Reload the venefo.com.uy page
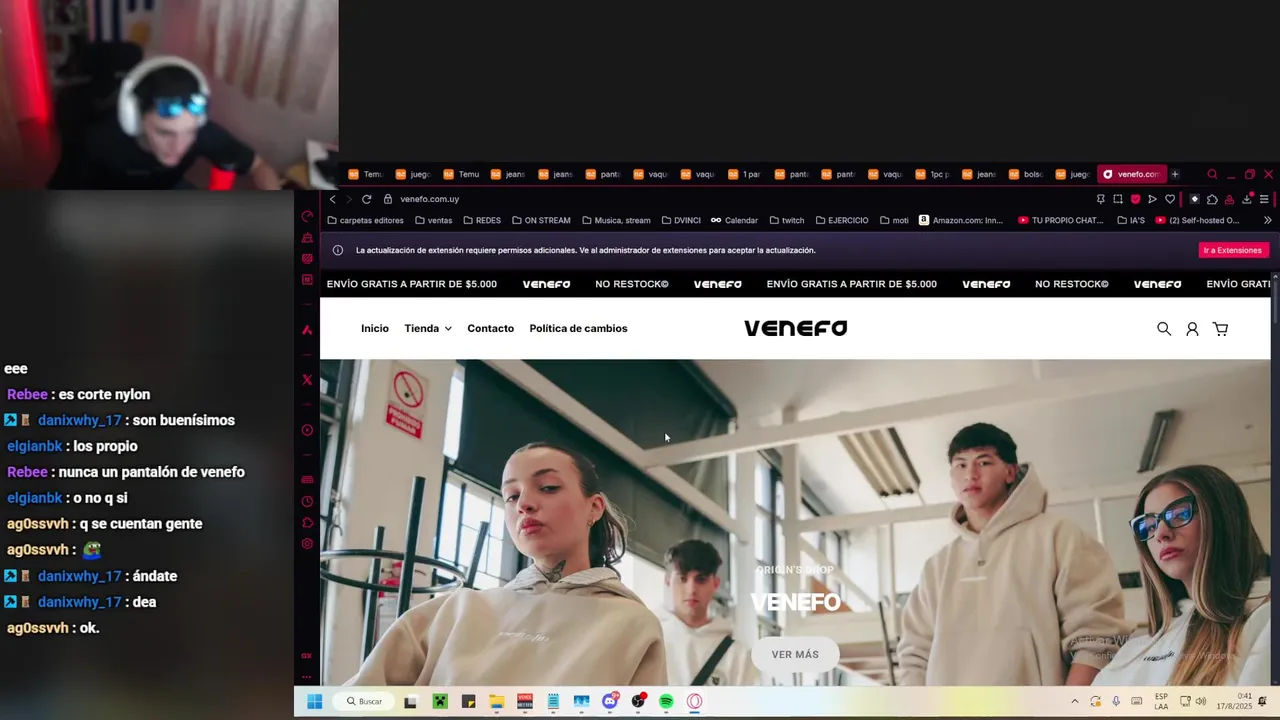 366,199
